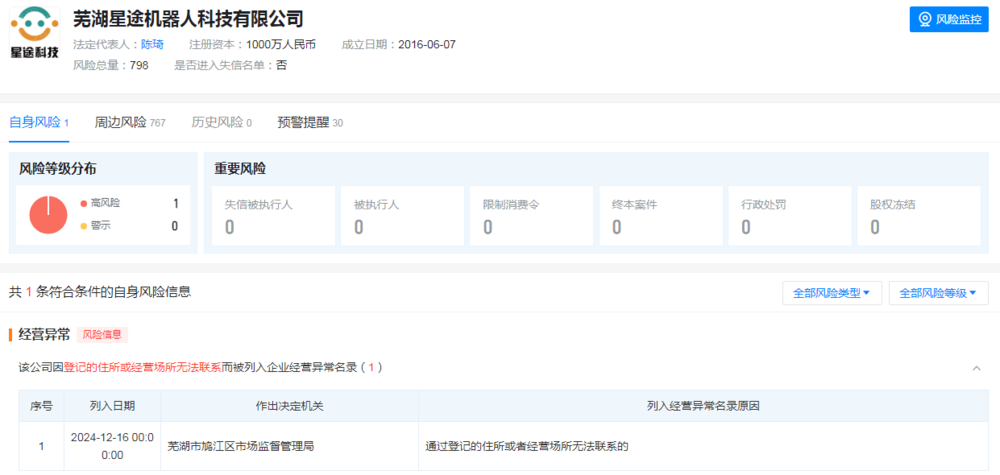Image resolution: width=1000 pixels, height=475 pixels.
Task: Open the 失信被执行人 risk card
Action: pos(270,216)
